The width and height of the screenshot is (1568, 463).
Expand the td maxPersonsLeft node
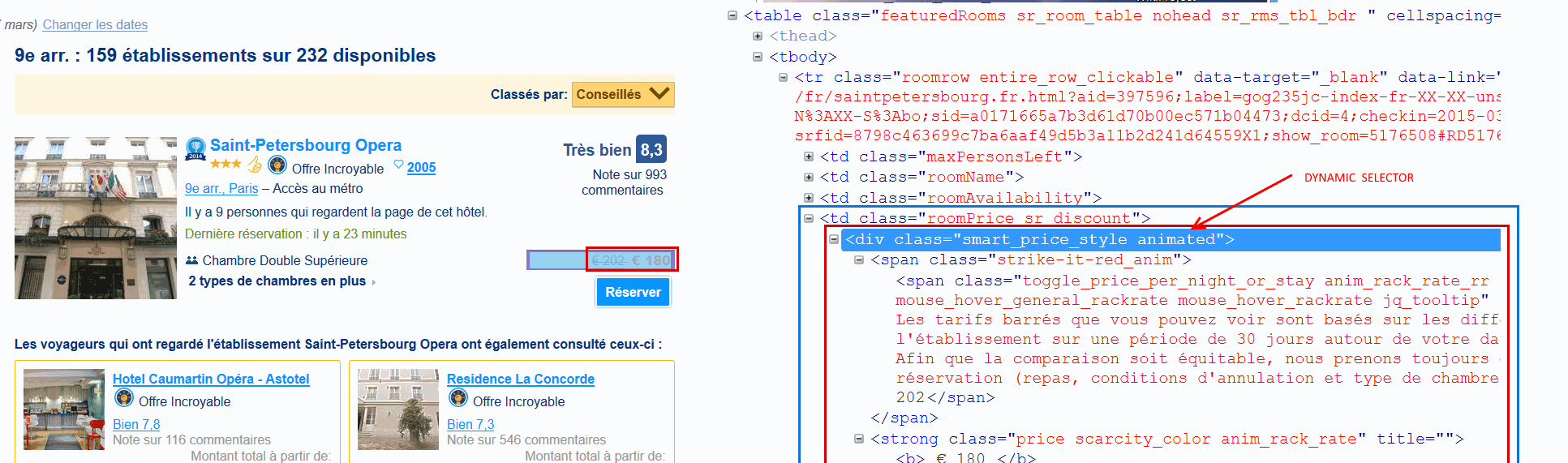pyautogui.click(x=809, y=156)
